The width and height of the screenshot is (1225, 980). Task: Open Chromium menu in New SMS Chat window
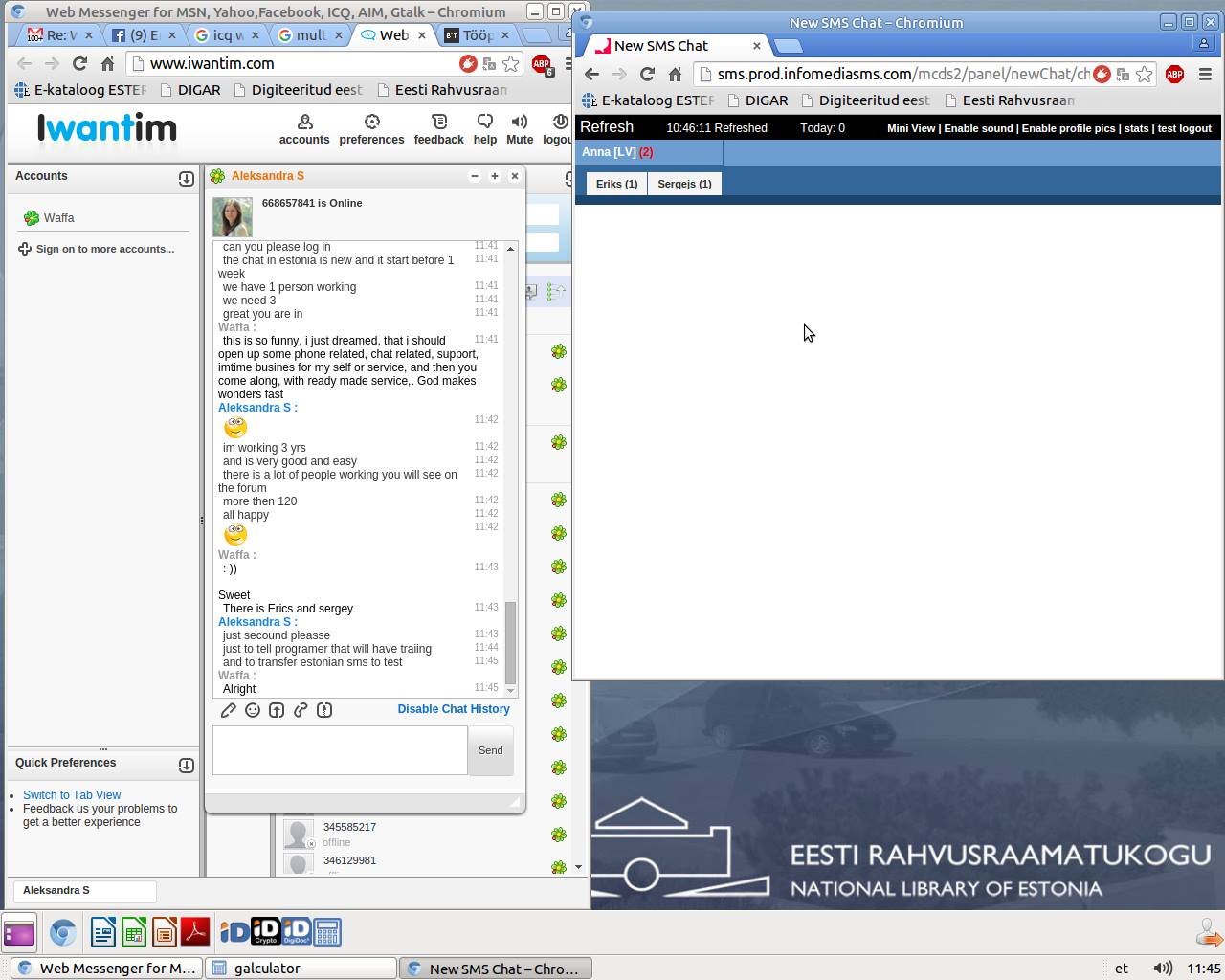(1205, 75)
